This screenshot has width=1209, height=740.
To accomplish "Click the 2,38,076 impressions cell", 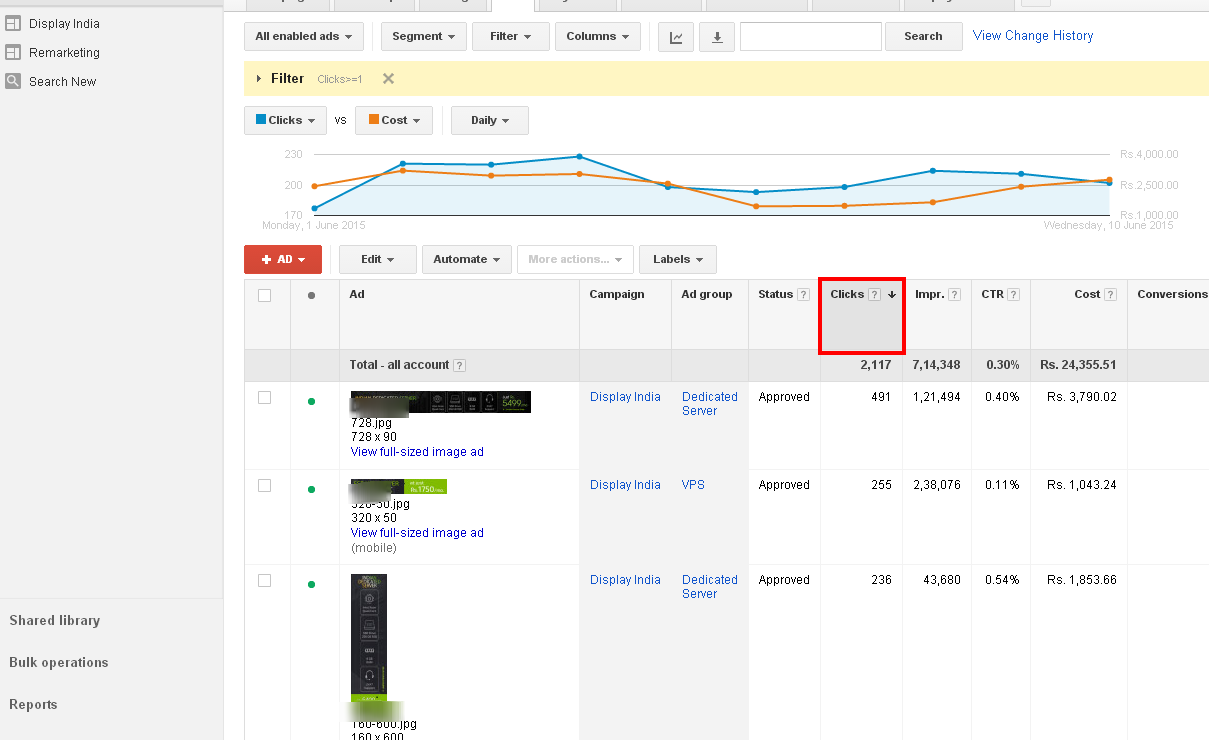I will (x=936, y=485).
